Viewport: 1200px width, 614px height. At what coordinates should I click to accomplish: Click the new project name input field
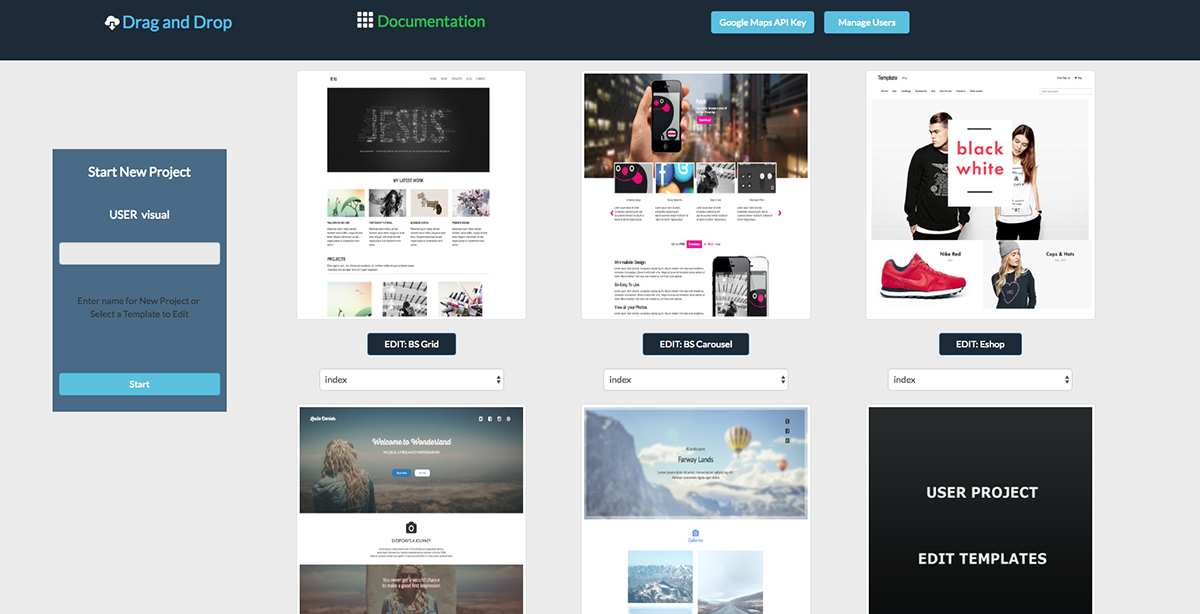139,253
